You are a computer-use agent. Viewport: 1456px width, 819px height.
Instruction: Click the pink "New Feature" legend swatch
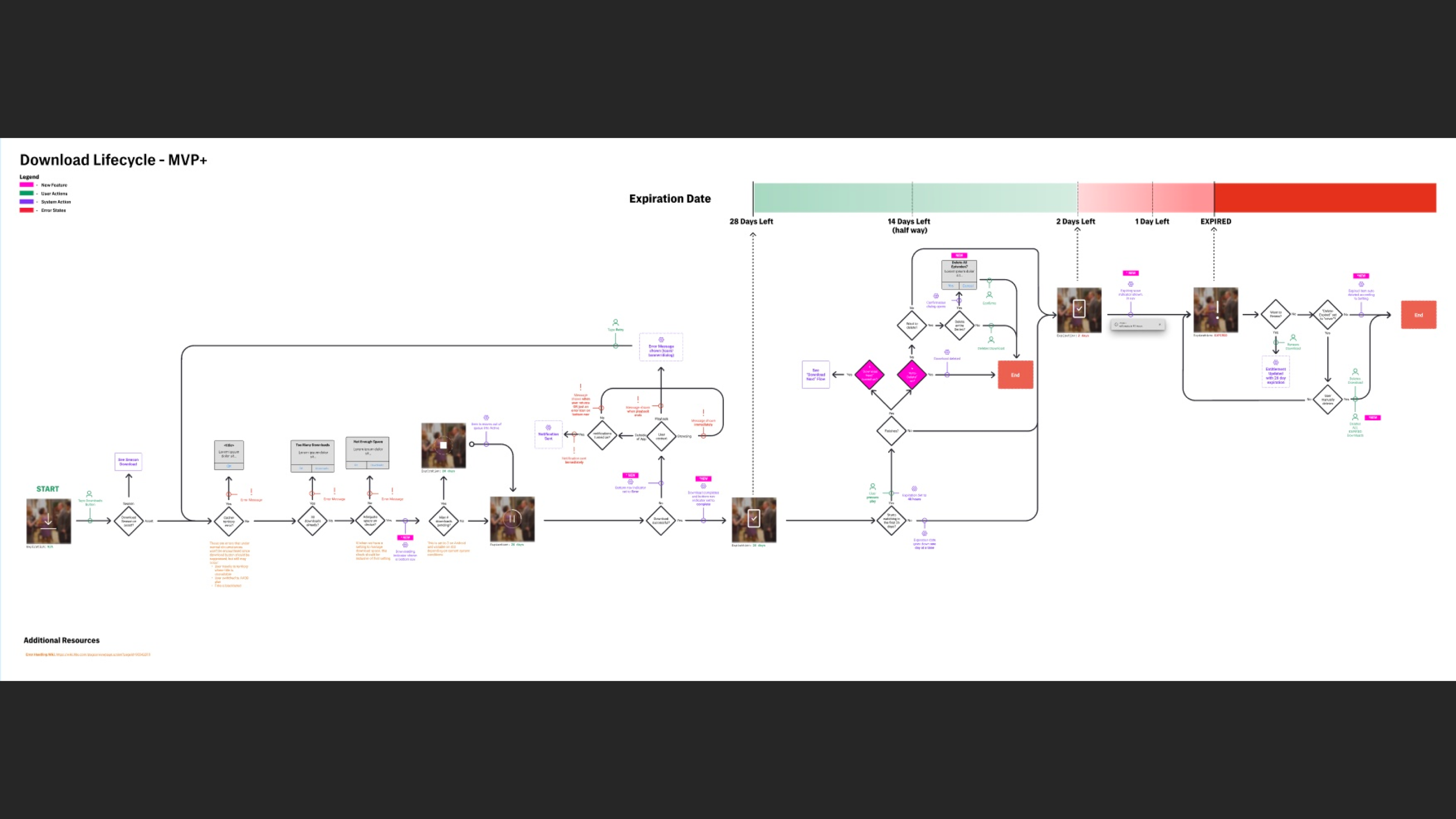[x=26, y=185]
